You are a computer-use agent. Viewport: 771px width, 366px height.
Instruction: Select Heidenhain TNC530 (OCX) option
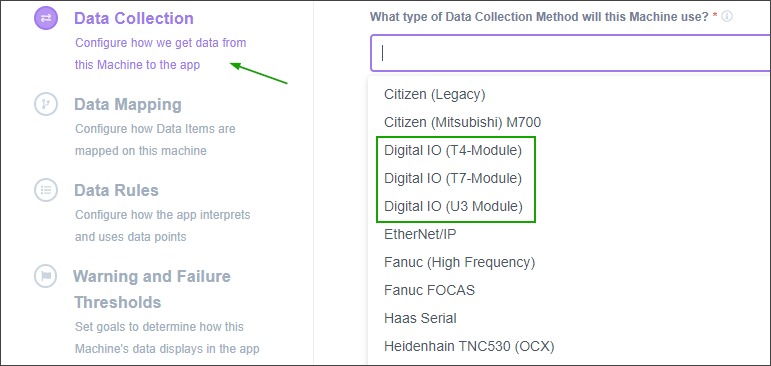569,346
